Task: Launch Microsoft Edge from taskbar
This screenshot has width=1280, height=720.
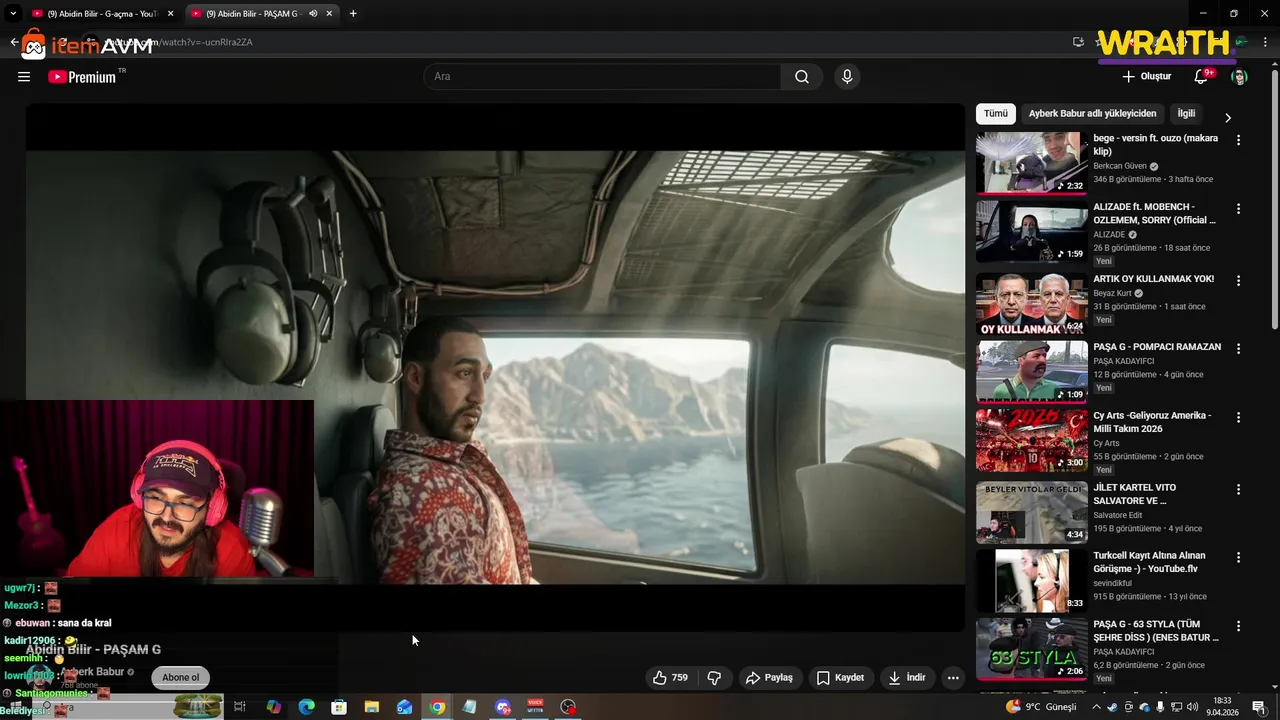Action: (306, 707)
